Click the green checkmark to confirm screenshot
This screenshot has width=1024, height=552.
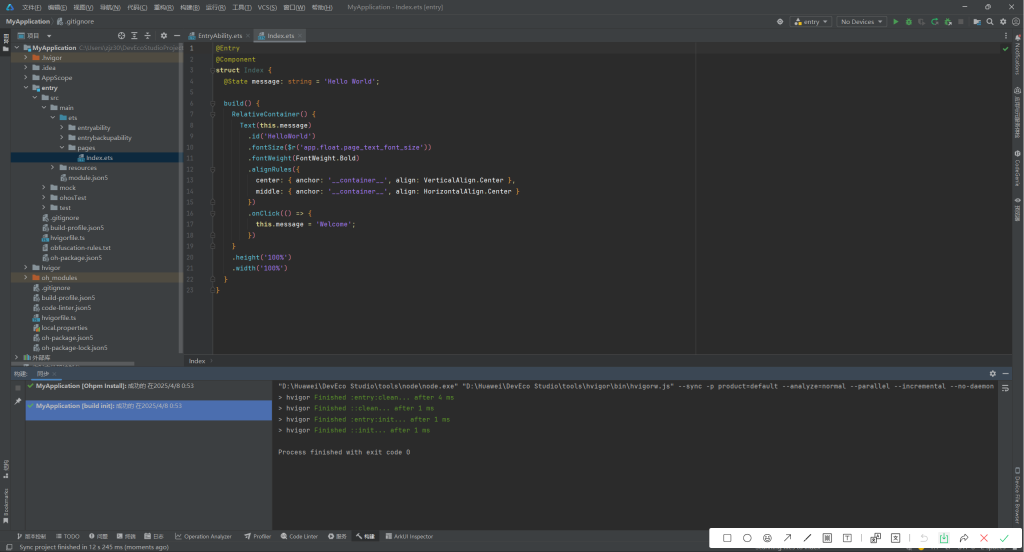pyautogui.click(x=1004, y=538)
